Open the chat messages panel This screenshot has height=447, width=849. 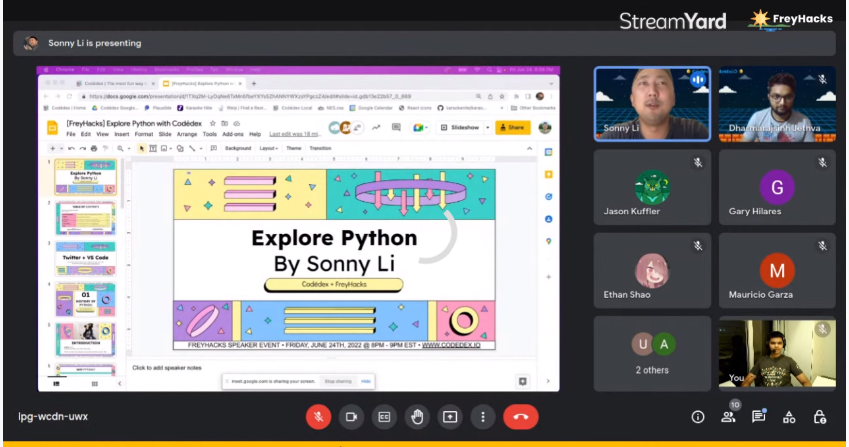point(759,417)
